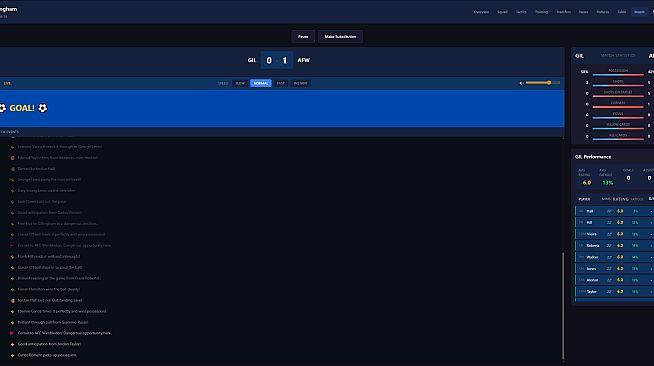Open the Table tab
The image size is (654, 366).
point(621,12)
